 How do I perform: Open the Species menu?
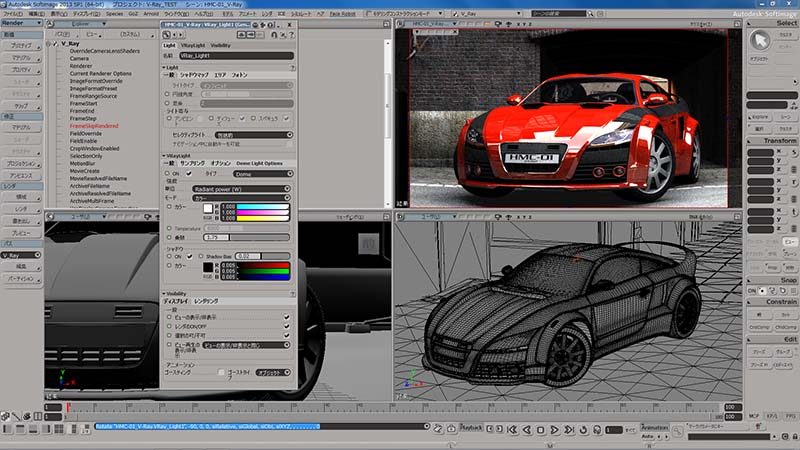coord(114,14)
